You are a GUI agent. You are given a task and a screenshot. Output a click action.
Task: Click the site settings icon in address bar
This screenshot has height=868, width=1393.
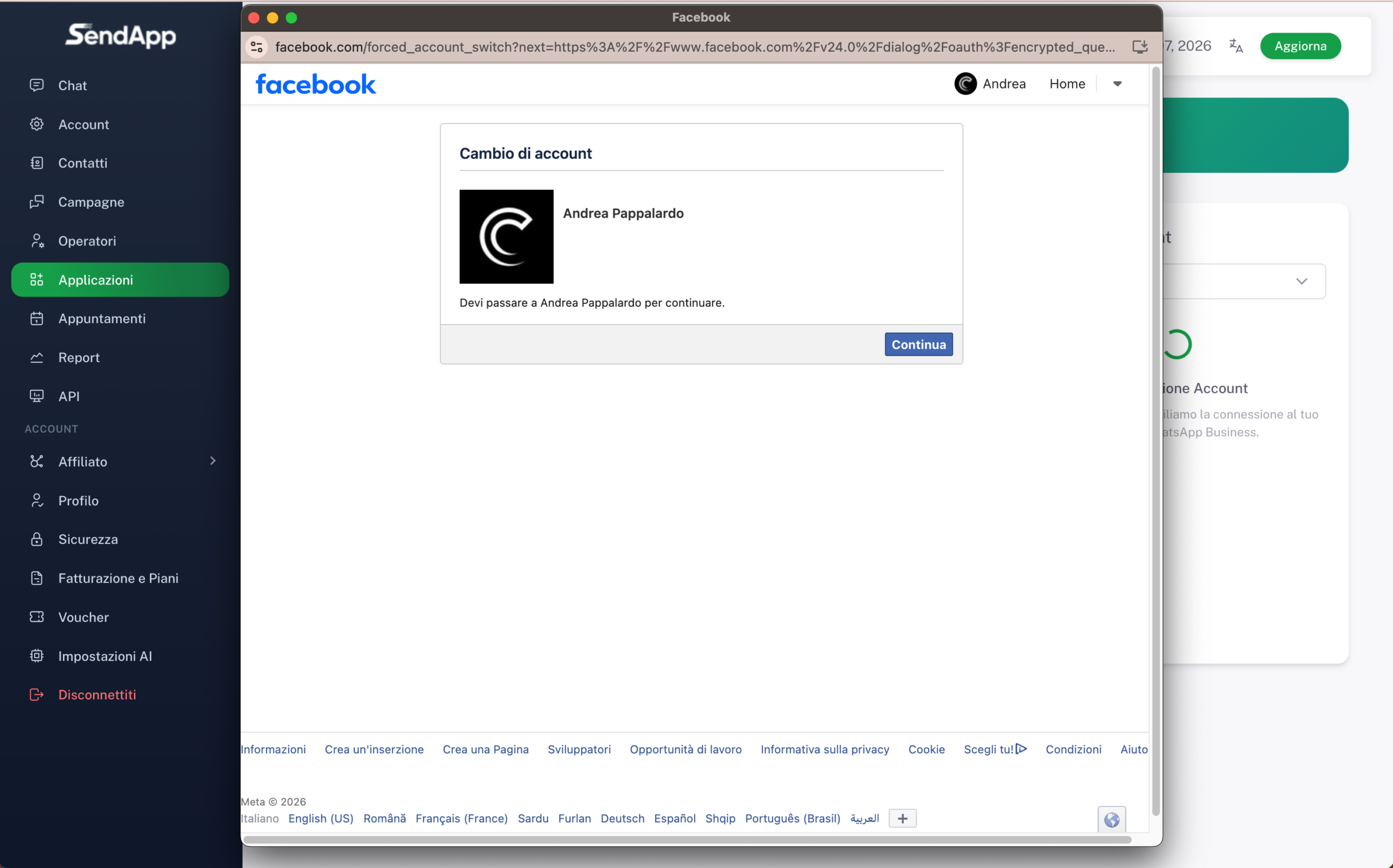tap(257, 47)
